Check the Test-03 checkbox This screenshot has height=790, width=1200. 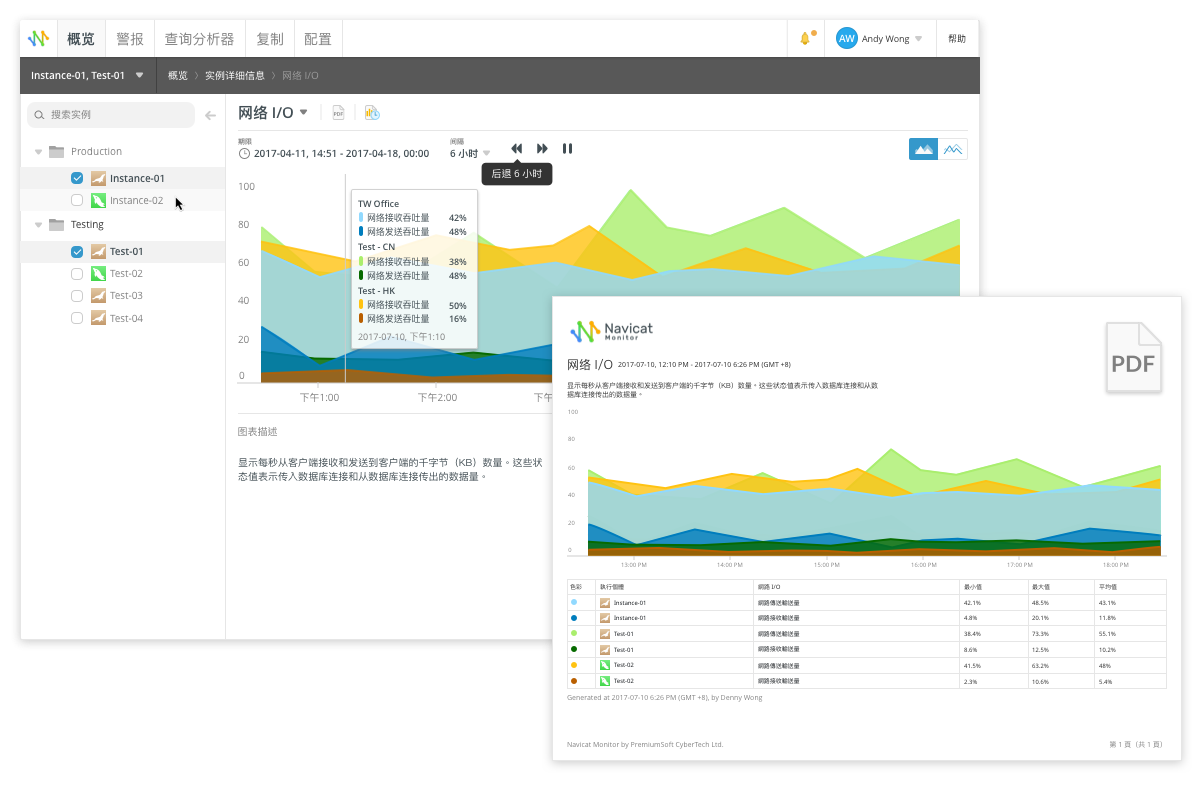[x=77, y=296]
